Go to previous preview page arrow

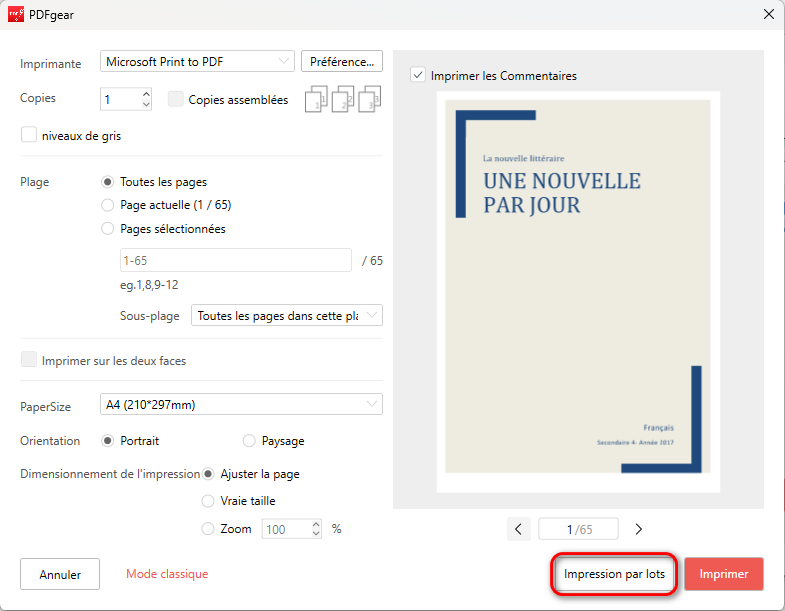[x=519, y=529]
